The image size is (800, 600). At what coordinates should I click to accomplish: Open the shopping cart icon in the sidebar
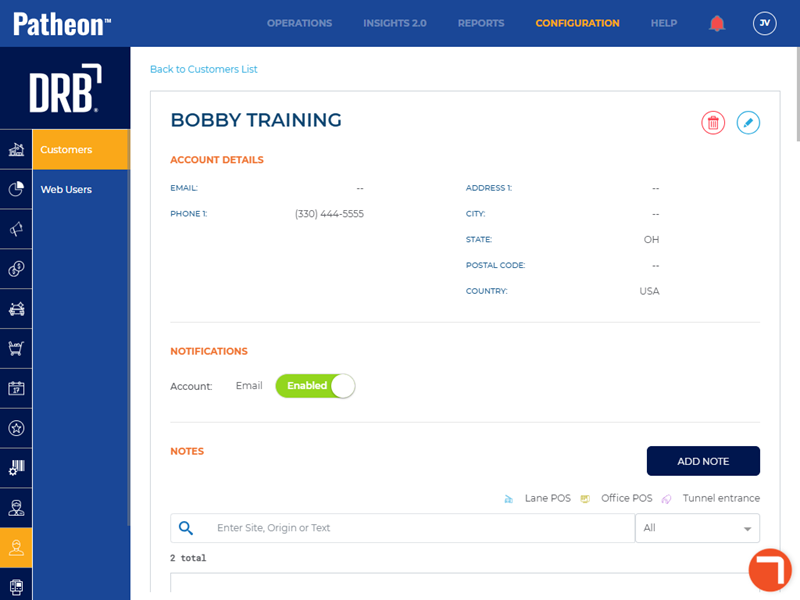coord(16,348)
